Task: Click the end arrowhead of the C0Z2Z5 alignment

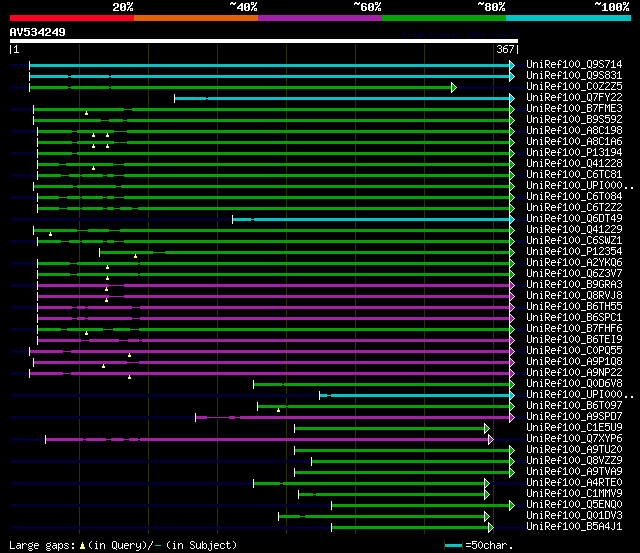Action: [454, 87]
